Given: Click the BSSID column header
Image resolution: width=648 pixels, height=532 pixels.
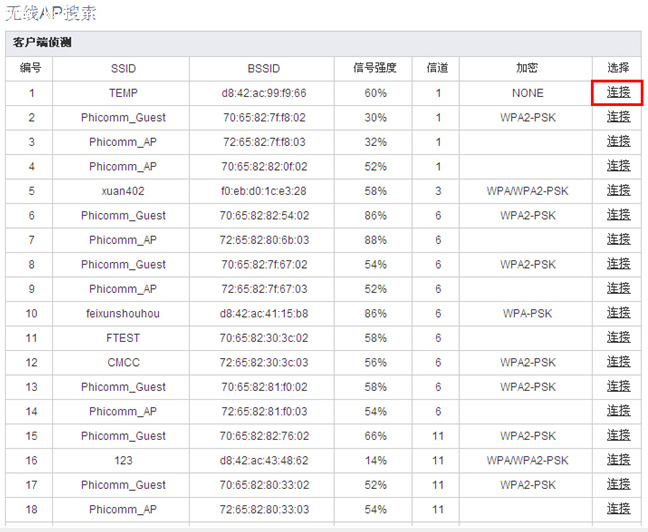Looking at the screenshot, I should [x=264, y=68].
